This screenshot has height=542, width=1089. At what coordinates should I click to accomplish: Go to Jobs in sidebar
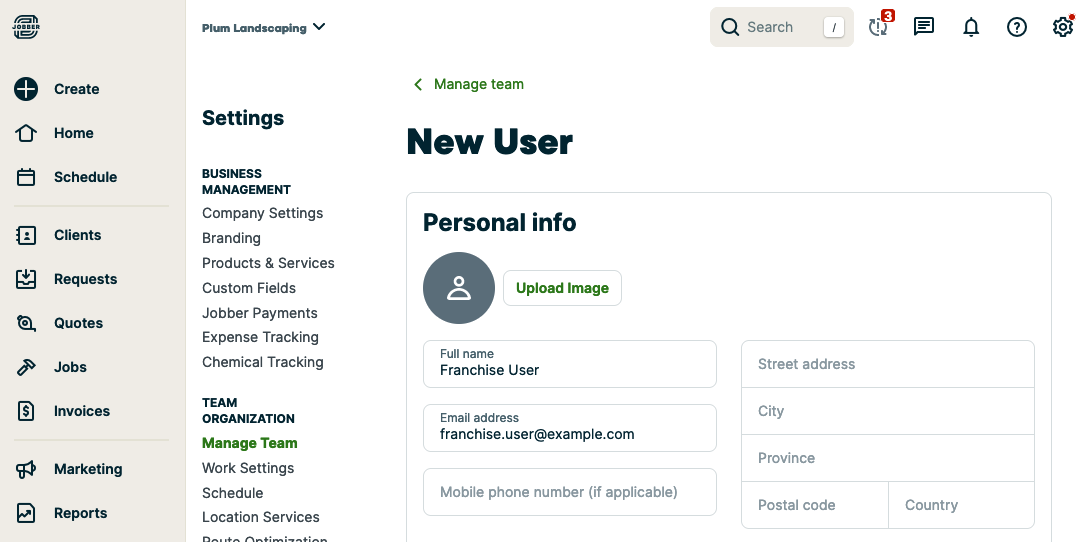point(70,367)
